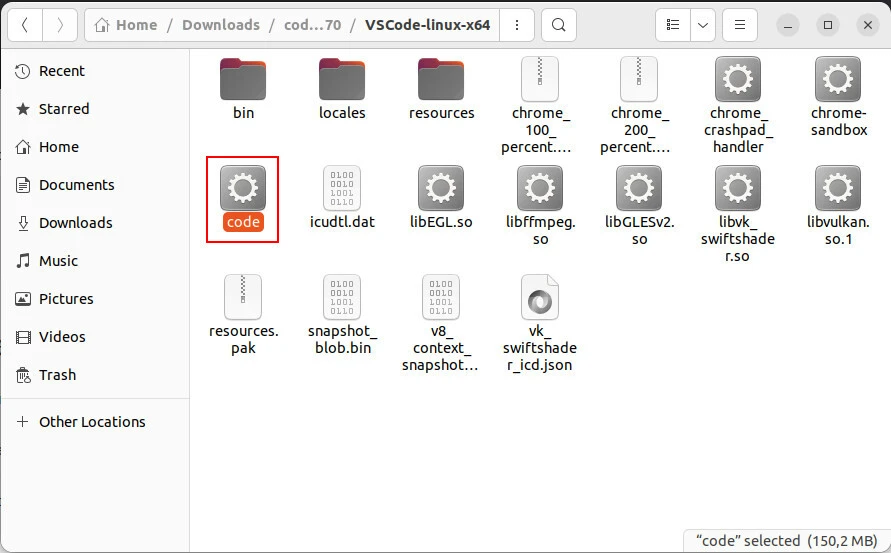
Task: Open Recent in the sidebar
Action: pyautogui.click(x=61, y=71)
